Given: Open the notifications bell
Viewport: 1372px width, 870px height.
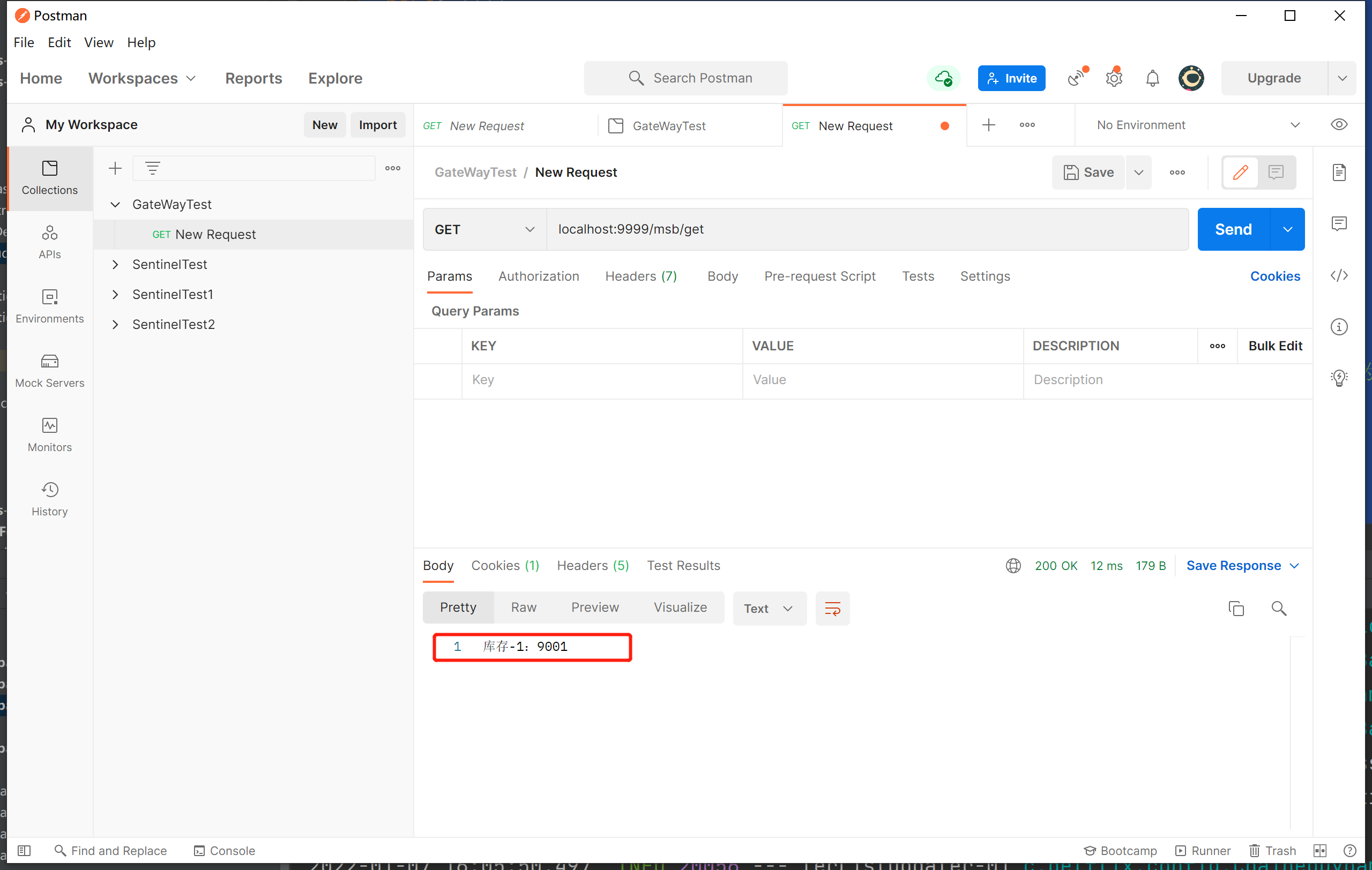Looking at the screenshot, I should click(1152, 78).
